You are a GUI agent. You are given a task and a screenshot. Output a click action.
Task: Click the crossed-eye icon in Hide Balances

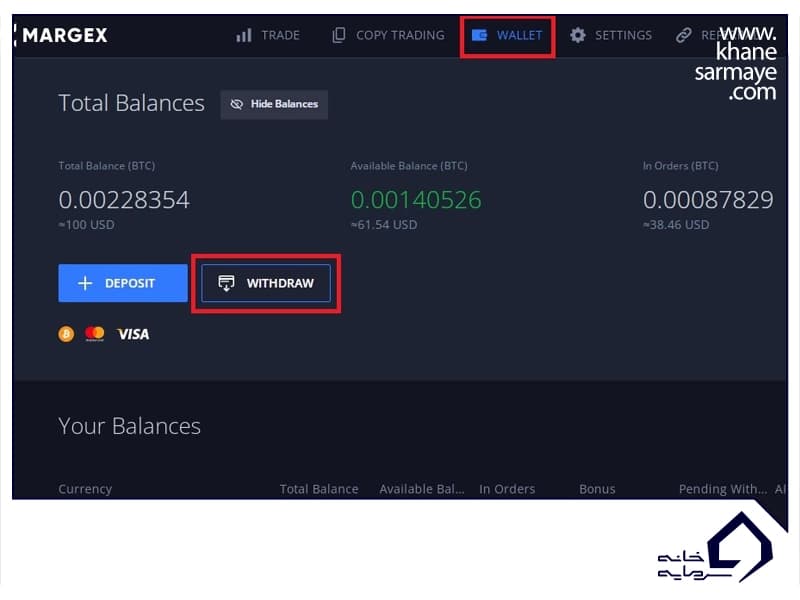[236, 105]
